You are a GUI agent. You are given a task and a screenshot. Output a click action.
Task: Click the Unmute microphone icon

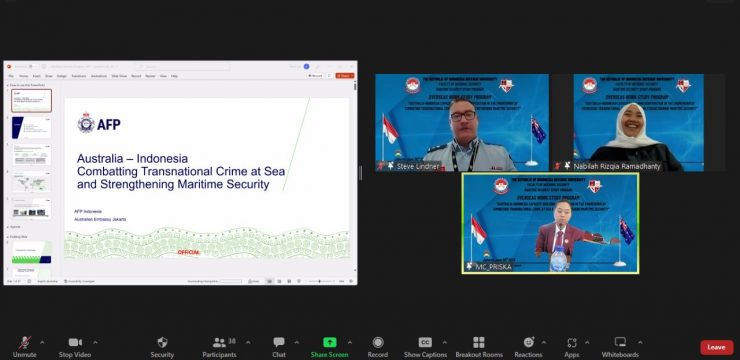pos(25,343)
